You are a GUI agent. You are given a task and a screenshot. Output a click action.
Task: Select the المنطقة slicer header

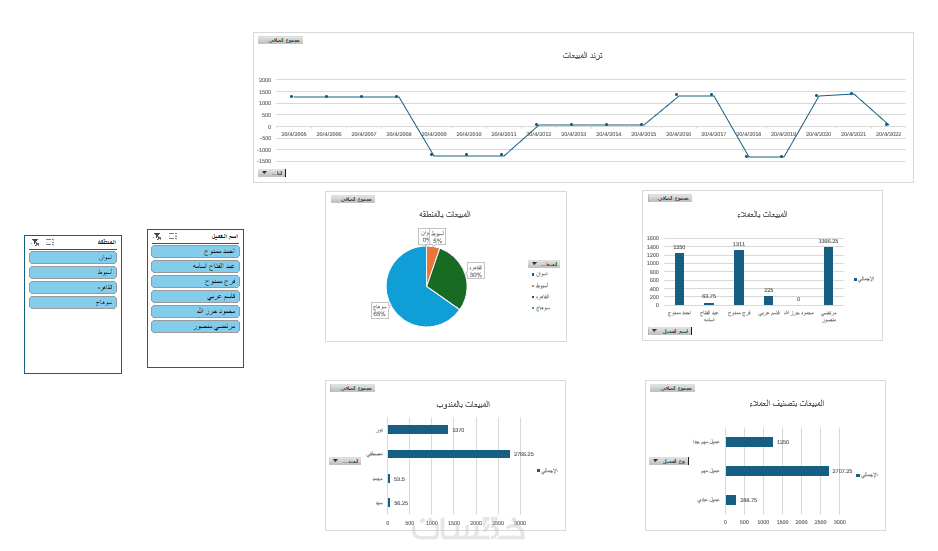107,242
